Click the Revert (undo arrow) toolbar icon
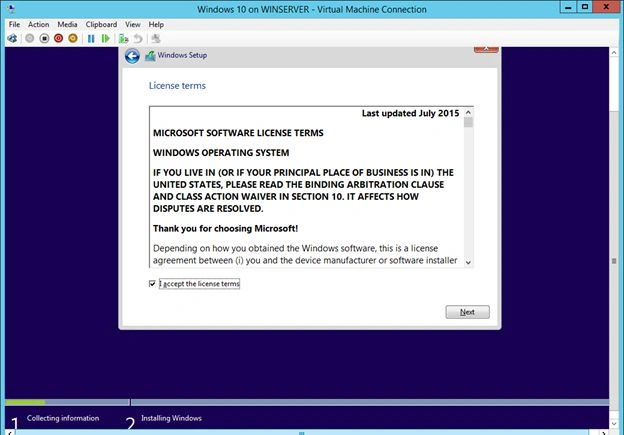Viewport: 624px width, 435px height. (138, 39)
